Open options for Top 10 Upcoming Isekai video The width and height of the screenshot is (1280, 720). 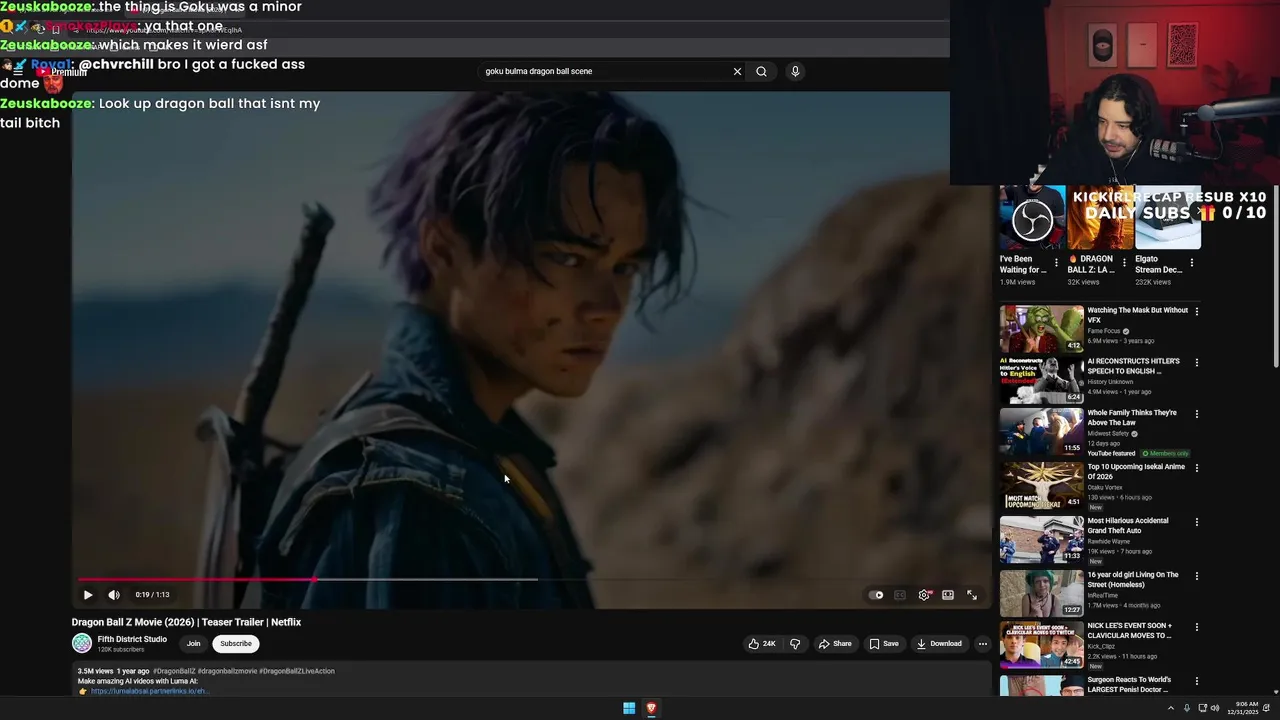[x=1196, y=467]
